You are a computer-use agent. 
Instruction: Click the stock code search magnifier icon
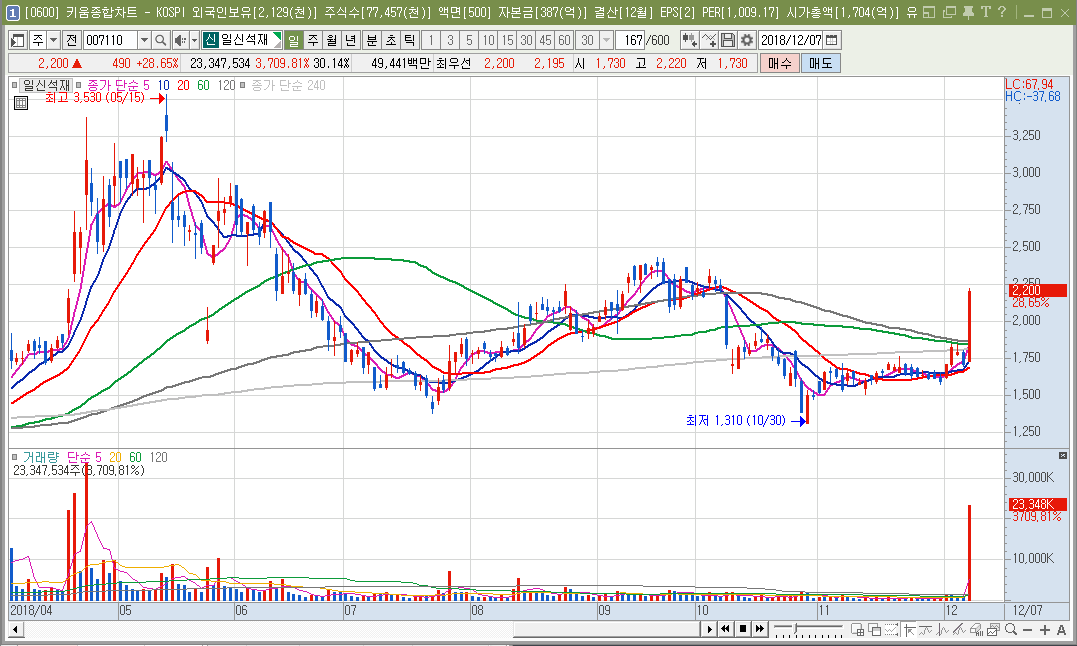(161, 40)
